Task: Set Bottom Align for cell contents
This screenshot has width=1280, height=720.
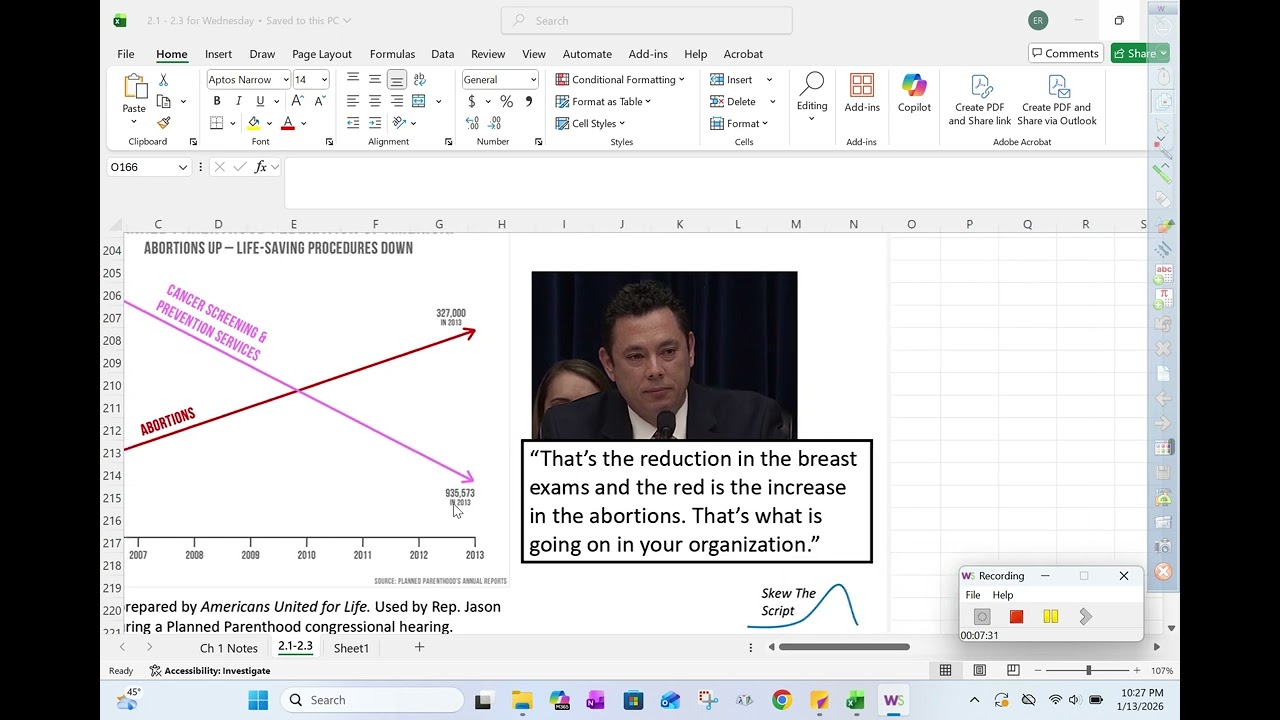Action: (397, 79)
